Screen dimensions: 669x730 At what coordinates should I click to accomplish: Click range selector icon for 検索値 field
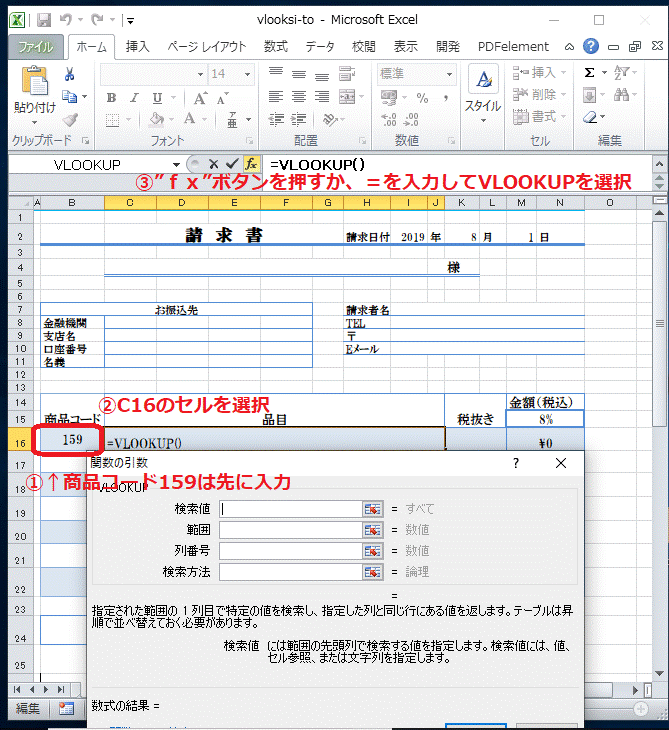click(x=373, y=509)
